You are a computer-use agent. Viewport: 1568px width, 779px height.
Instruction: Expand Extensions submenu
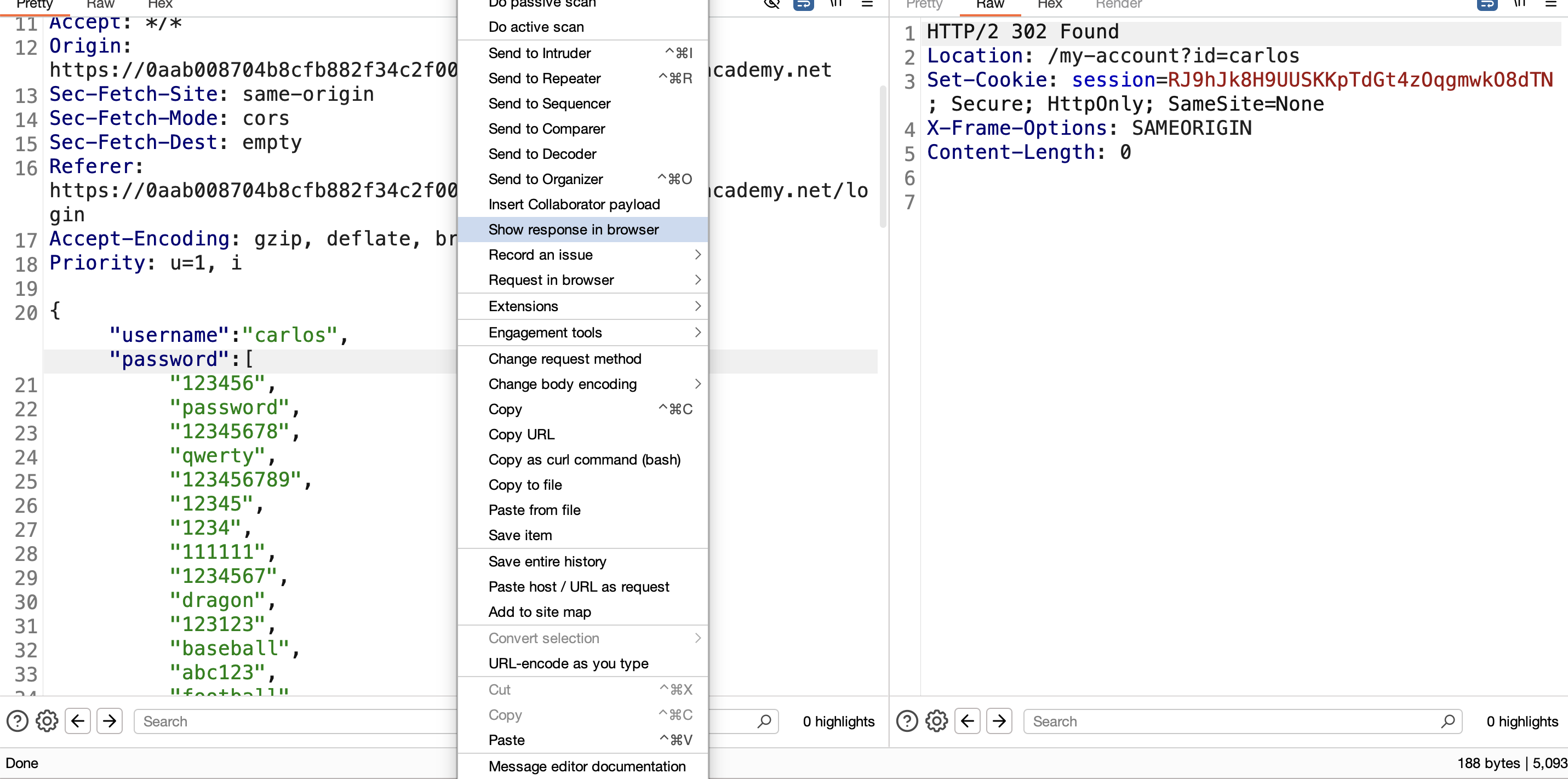click(x=583, y=306)
